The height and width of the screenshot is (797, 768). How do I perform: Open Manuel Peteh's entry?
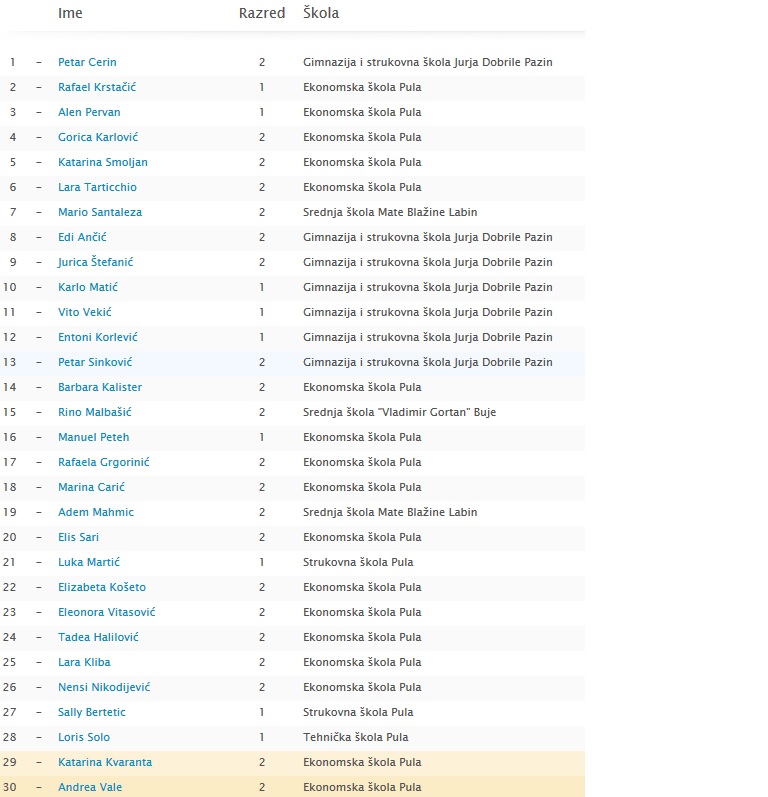pos(94,437)
